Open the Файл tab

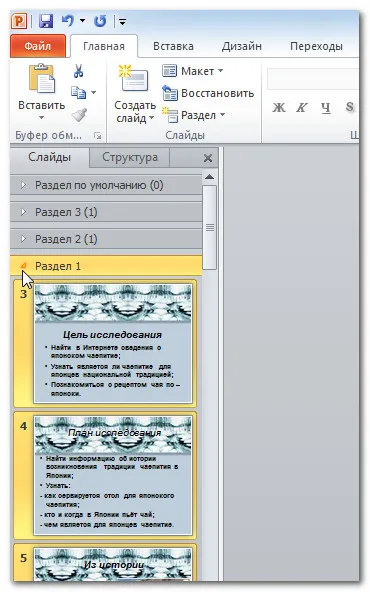tap(38, 46)
